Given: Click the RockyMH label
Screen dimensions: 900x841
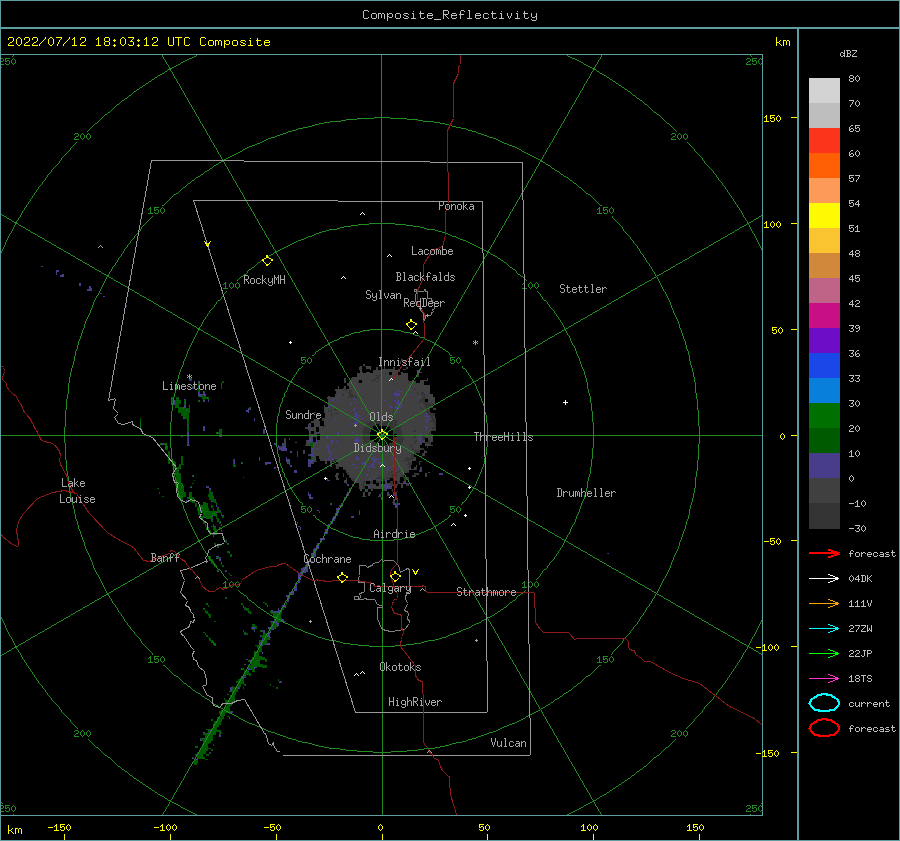Looking at the screenshot, I should (x=264, y=280).
